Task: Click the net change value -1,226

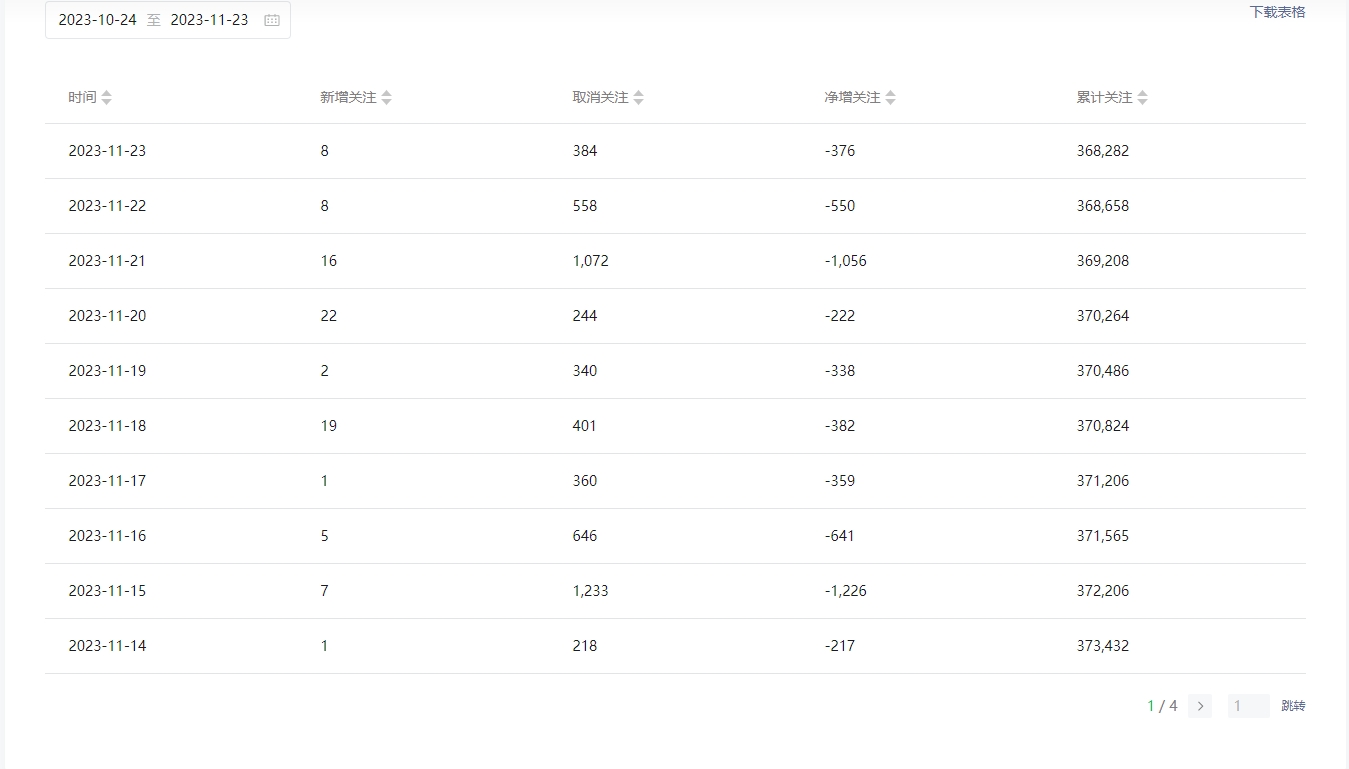Action: [x=846, y=591]
